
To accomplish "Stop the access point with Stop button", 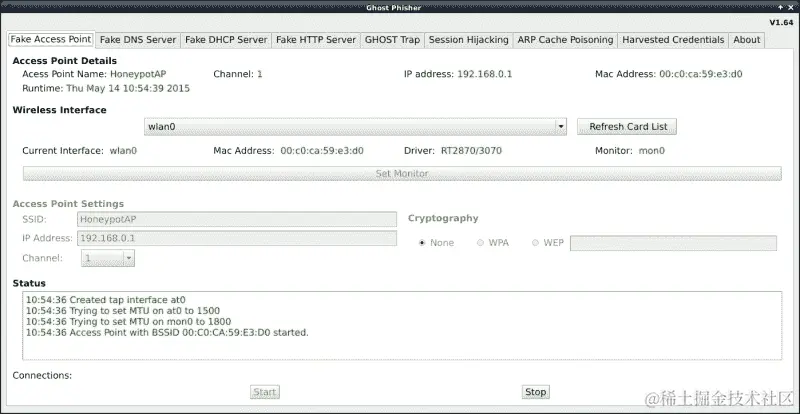I will click(536, 392).
